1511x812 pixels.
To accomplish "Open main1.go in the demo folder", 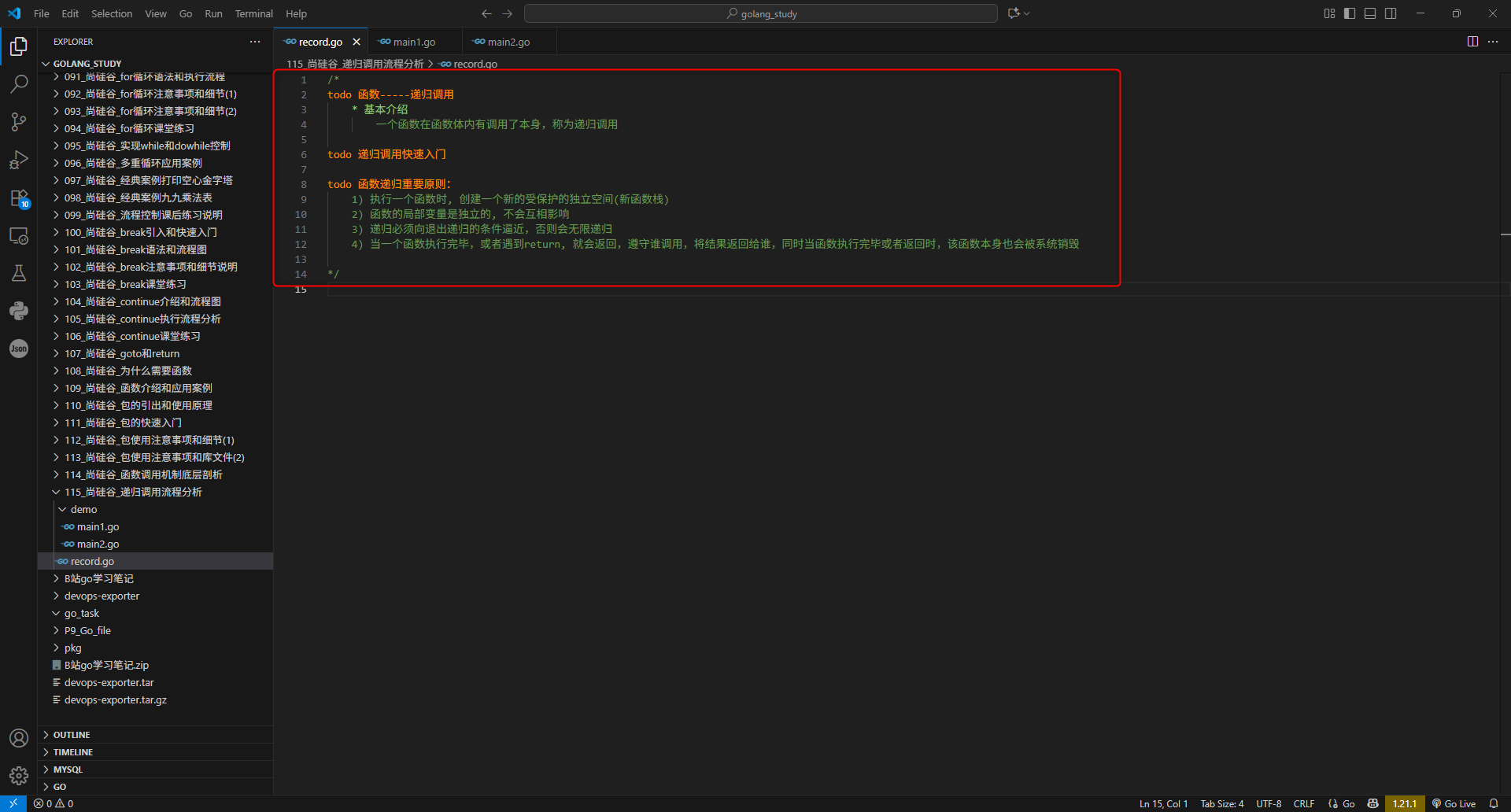I will 156,526.
